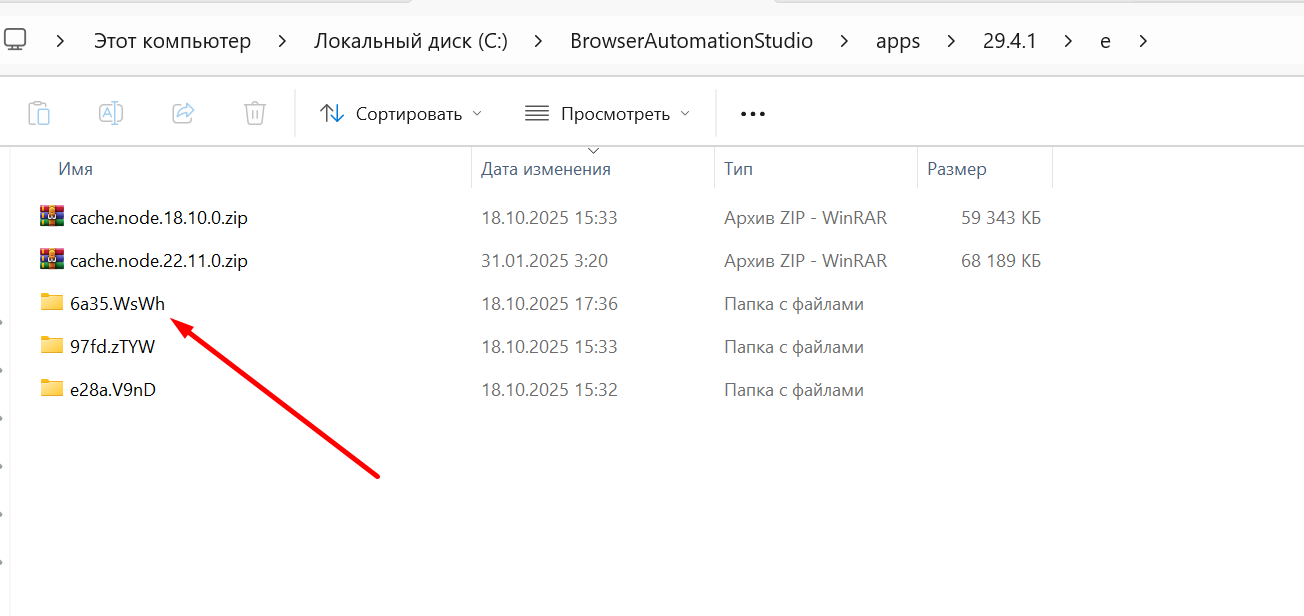Expand chevron after BrowserAutomationStudio breadcrumb
This screenshot has height=616, width=1304.
point(845,42)
